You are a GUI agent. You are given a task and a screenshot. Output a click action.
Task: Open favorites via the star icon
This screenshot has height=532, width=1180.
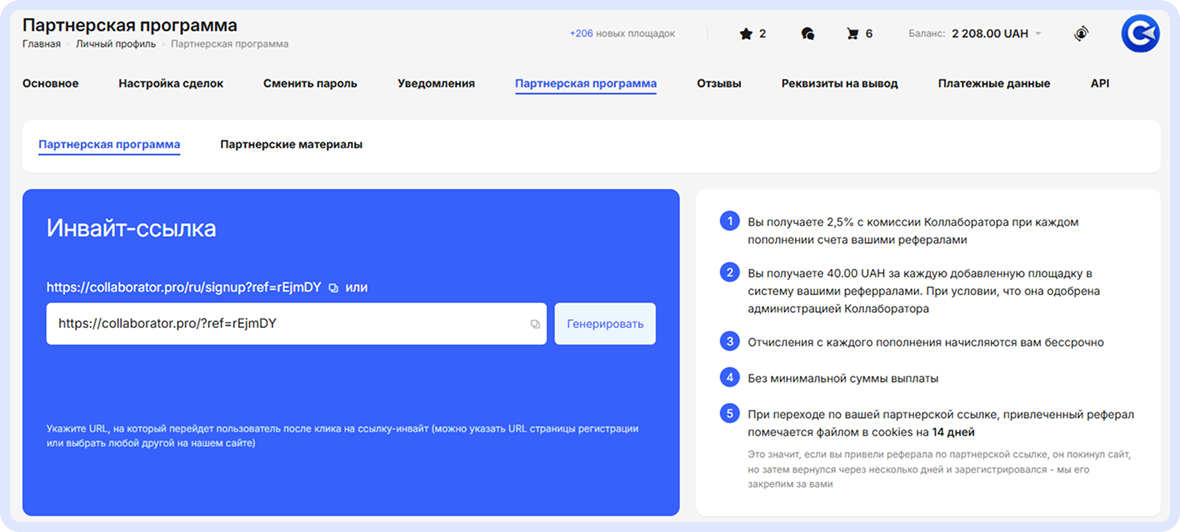[745, 34]
